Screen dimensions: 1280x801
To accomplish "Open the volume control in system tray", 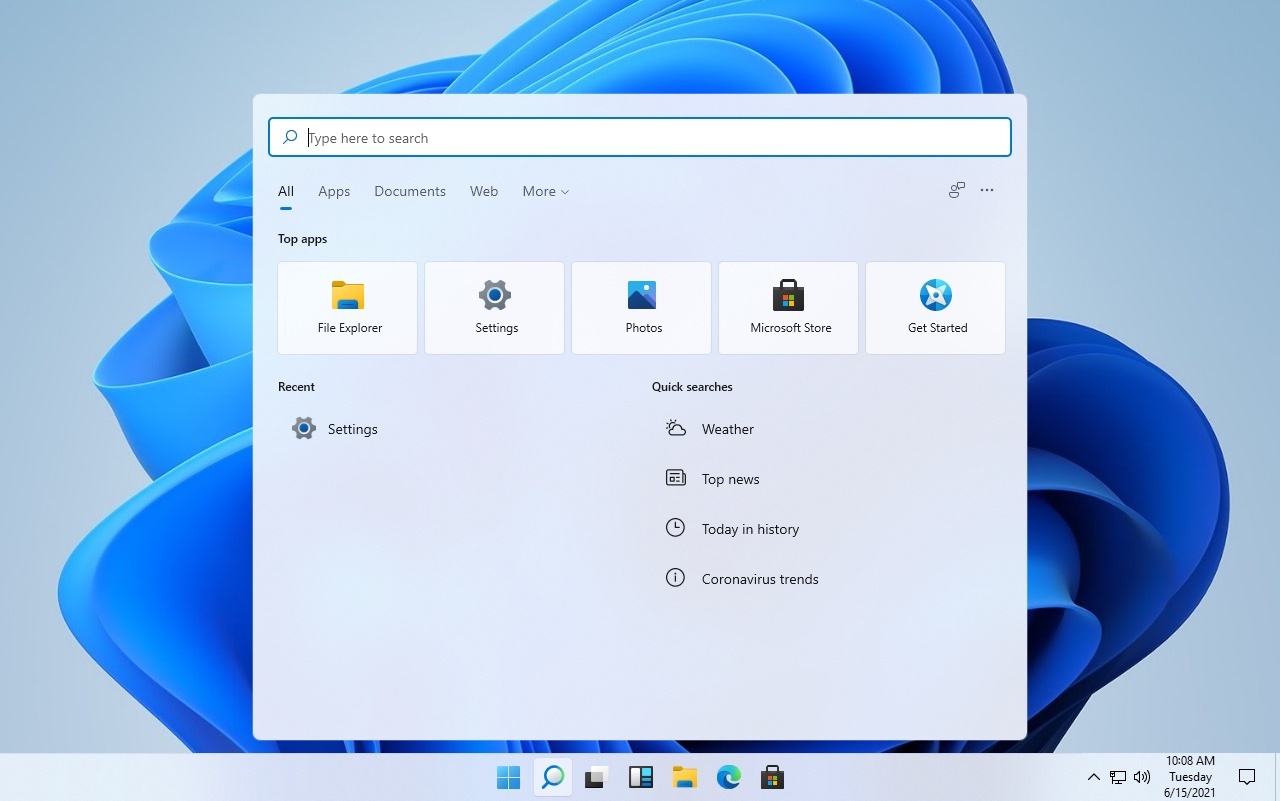I will [1142, 777].
